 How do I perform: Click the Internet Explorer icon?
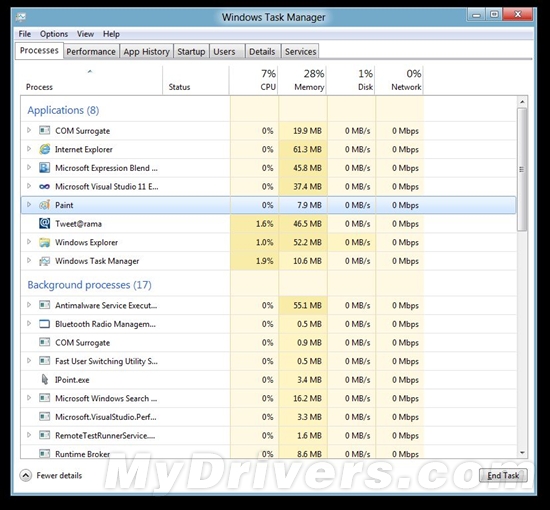45,149
